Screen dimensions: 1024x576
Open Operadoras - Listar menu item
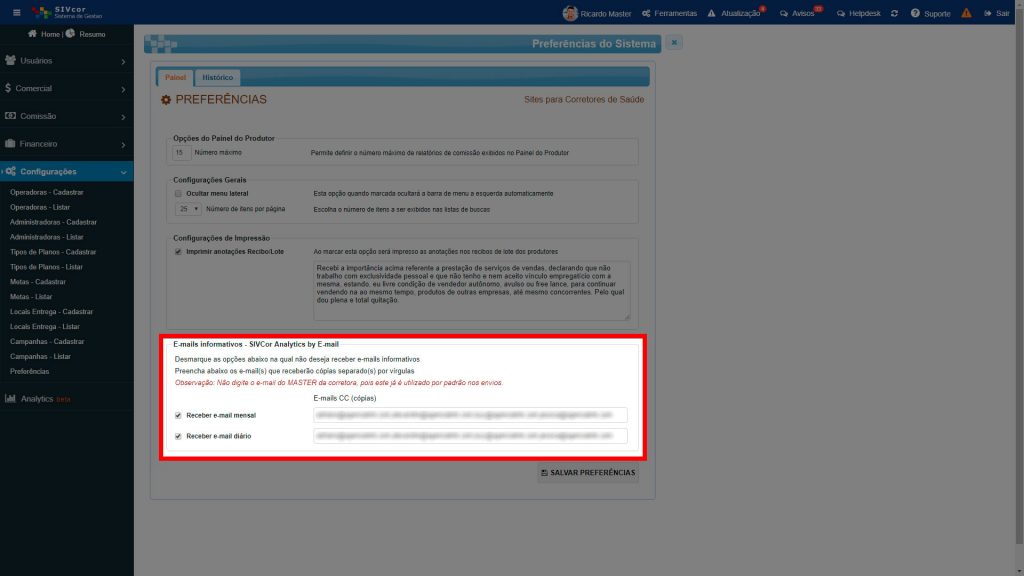coord(40,207)
